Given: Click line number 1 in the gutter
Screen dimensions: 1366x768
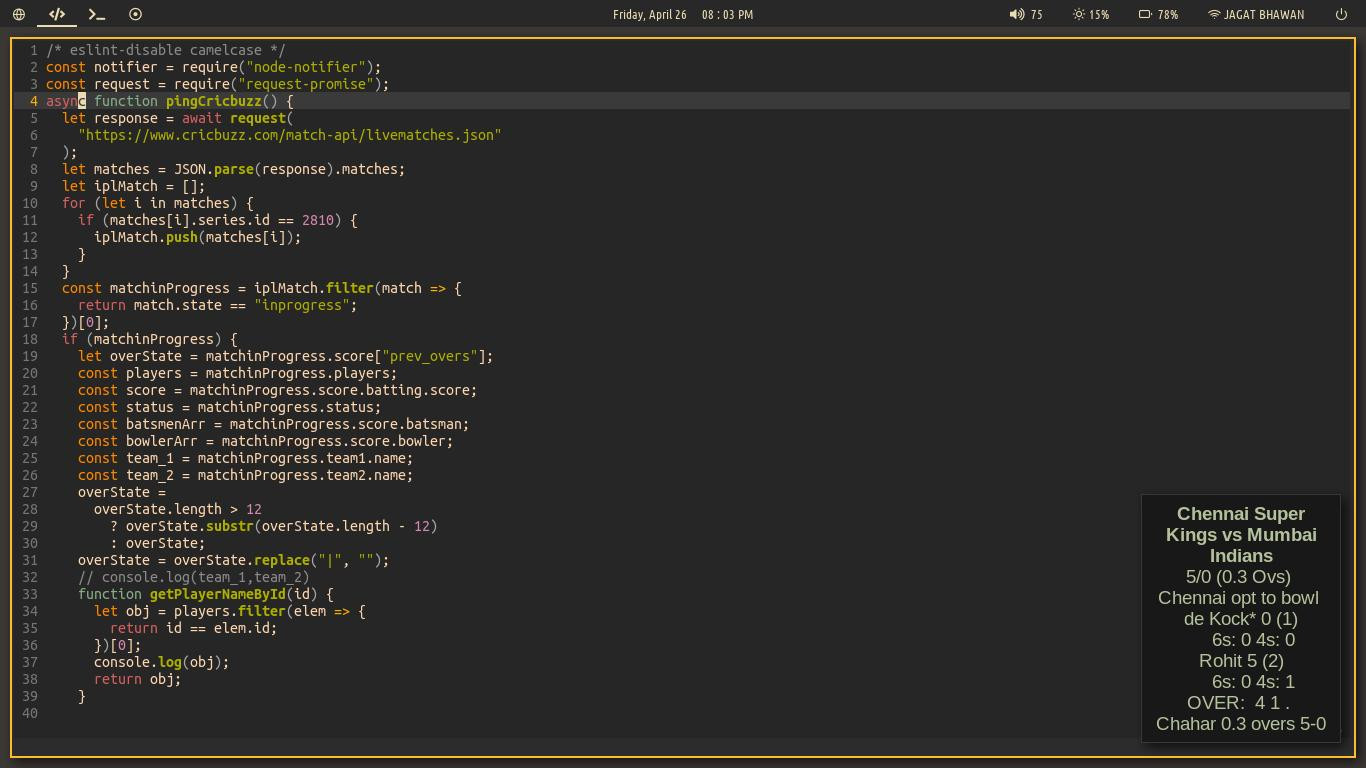Looking at the screenshot, I should tap(34, 50).
